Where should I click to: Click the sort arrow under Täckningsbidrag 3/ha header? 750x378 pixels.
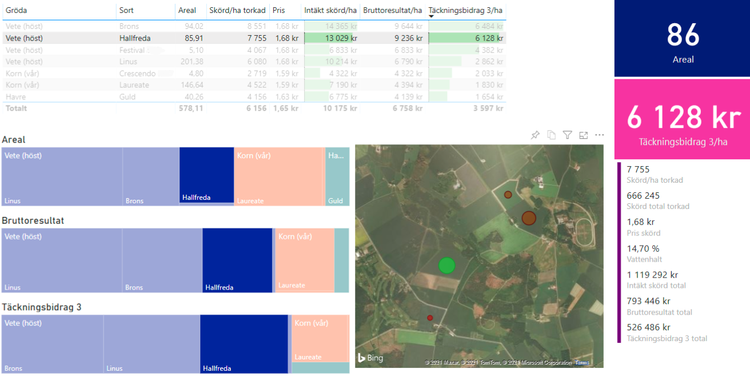(431, 17)
